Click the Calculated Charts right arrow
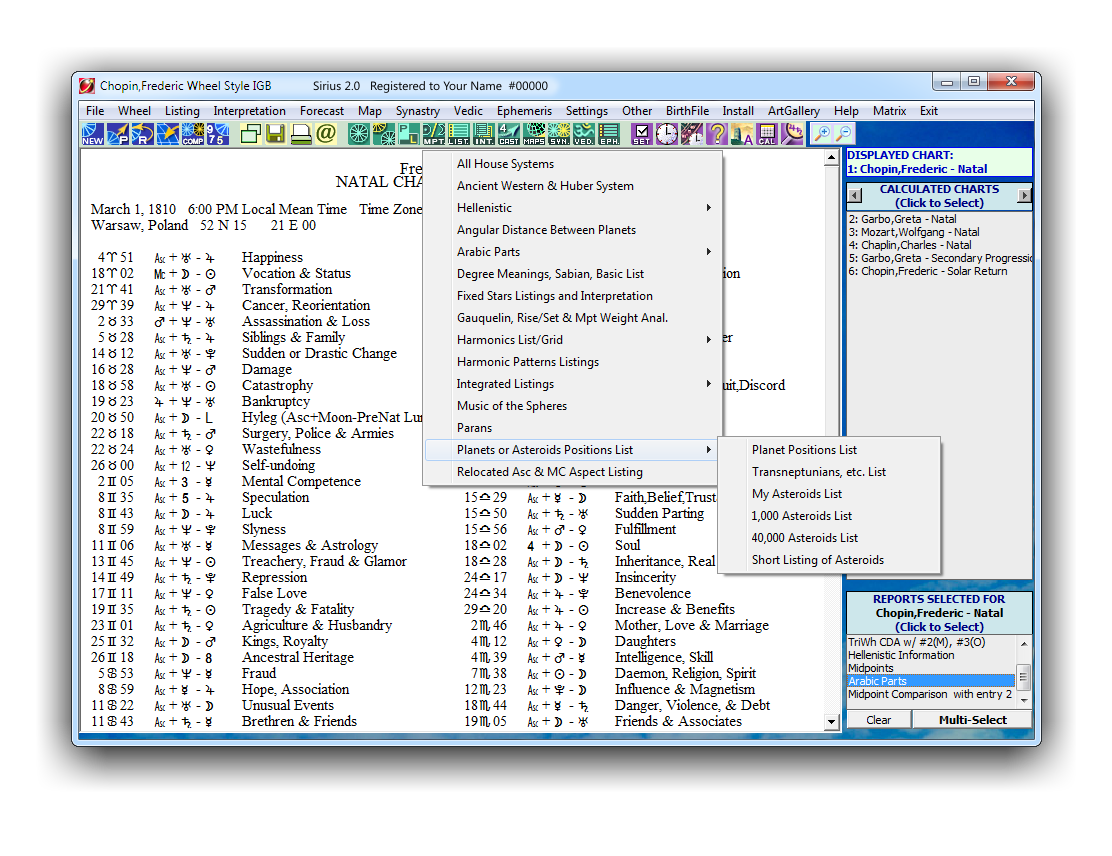 click(x=1024, y=195)
